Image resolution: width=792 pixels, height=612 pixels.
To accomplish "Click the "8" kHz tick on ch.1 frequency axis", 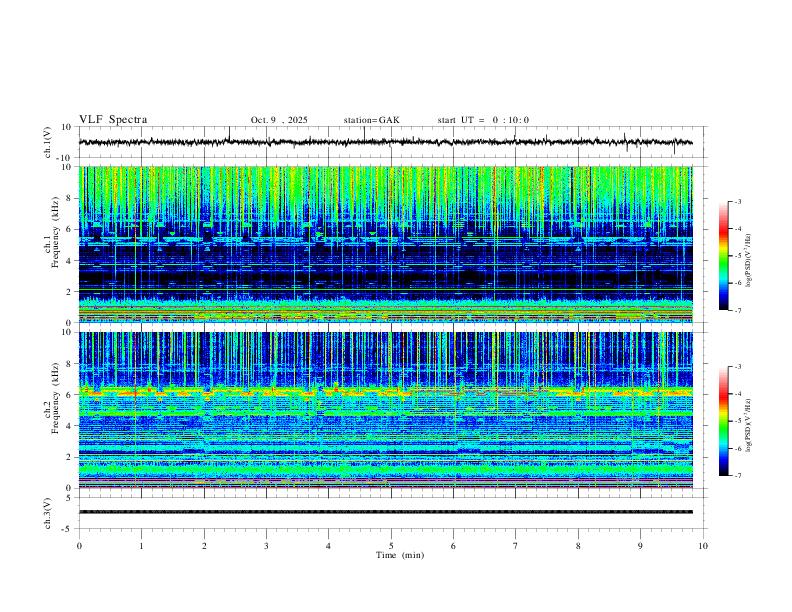I will pyautogui.click(x=70, y=198).
